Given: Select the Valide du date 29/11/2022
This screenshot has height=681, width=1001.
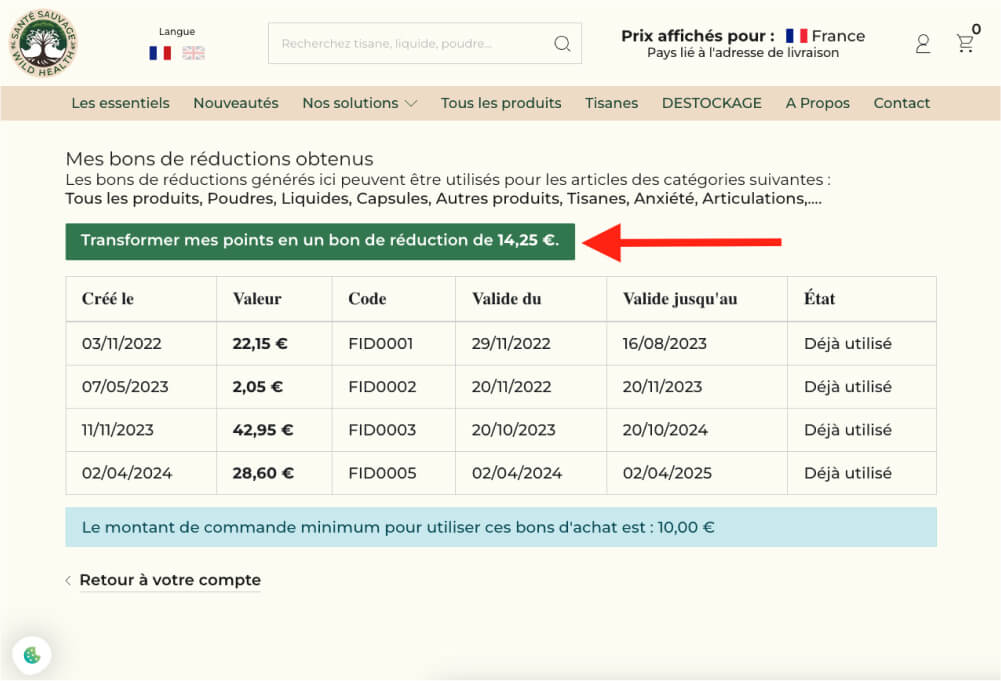Looking at the screenshot, I should (x=511, y=343).
